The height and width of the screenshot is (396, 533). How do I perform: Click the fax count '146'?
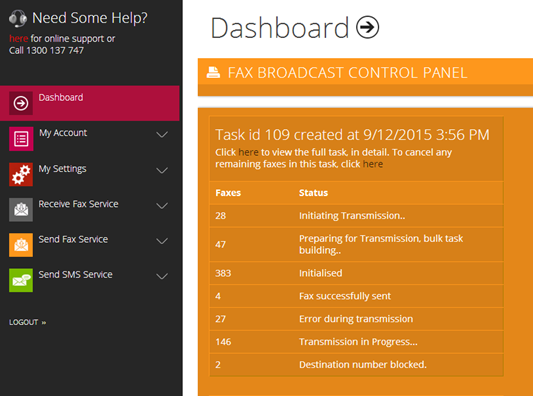(x=223, y=342)
